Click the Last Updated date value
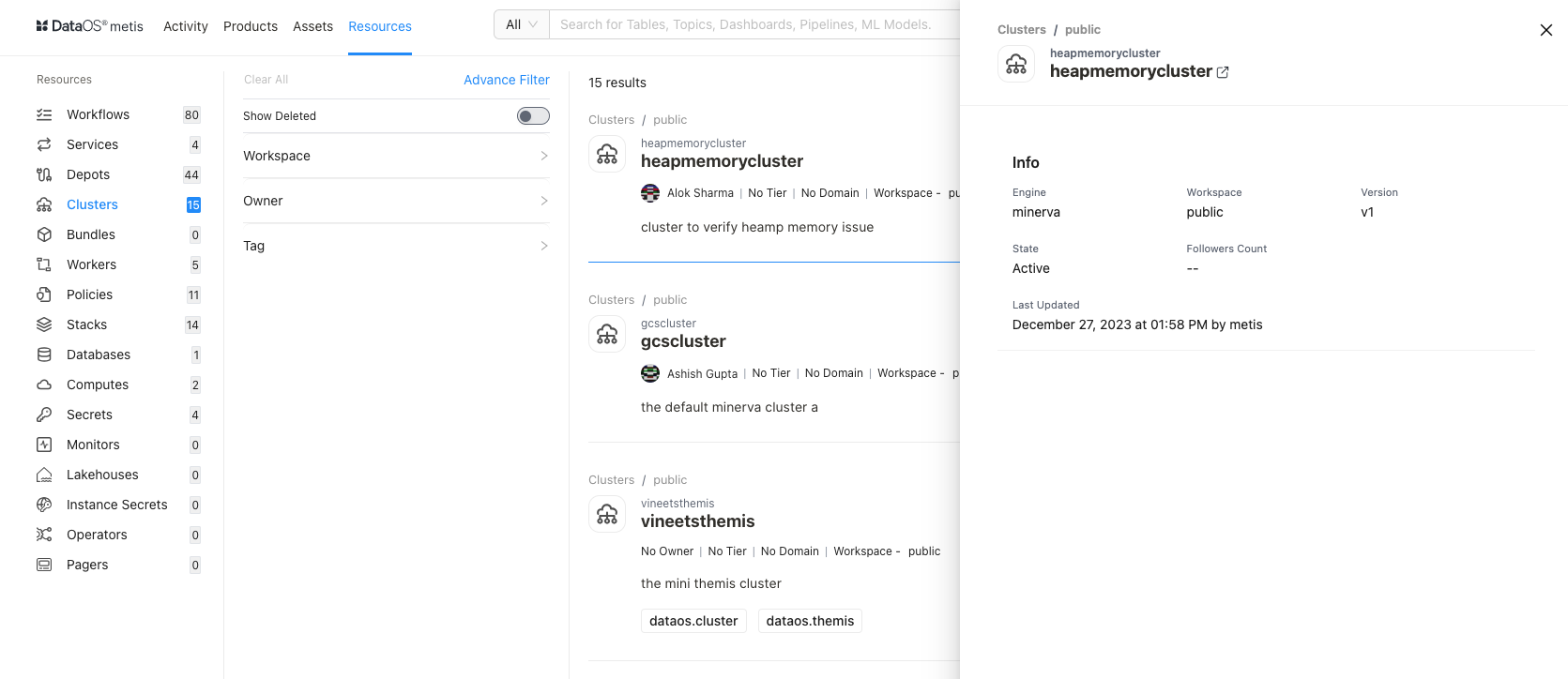Viewport: 1568px width, 679px height. (x=1137, y=324)
